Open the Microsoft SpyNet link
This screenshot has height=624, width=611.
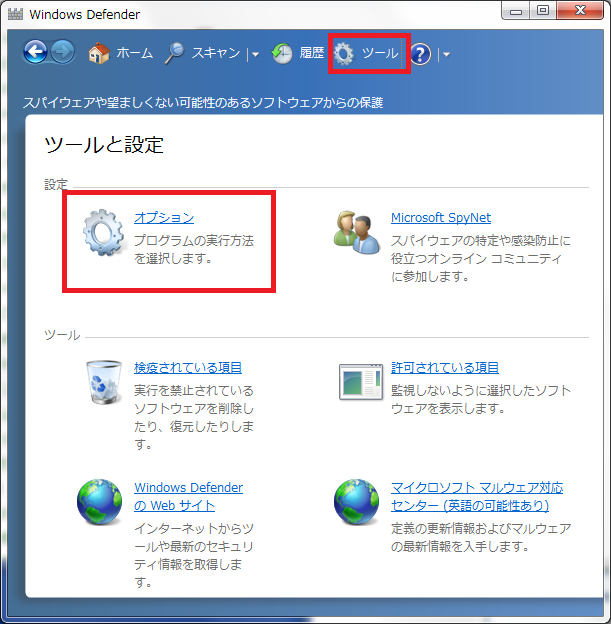[441, 218]
